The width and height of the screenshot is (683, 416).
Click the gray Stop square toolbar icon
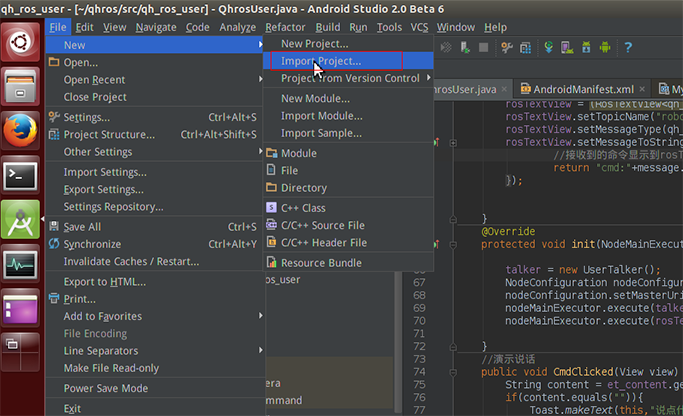[483, 47]
